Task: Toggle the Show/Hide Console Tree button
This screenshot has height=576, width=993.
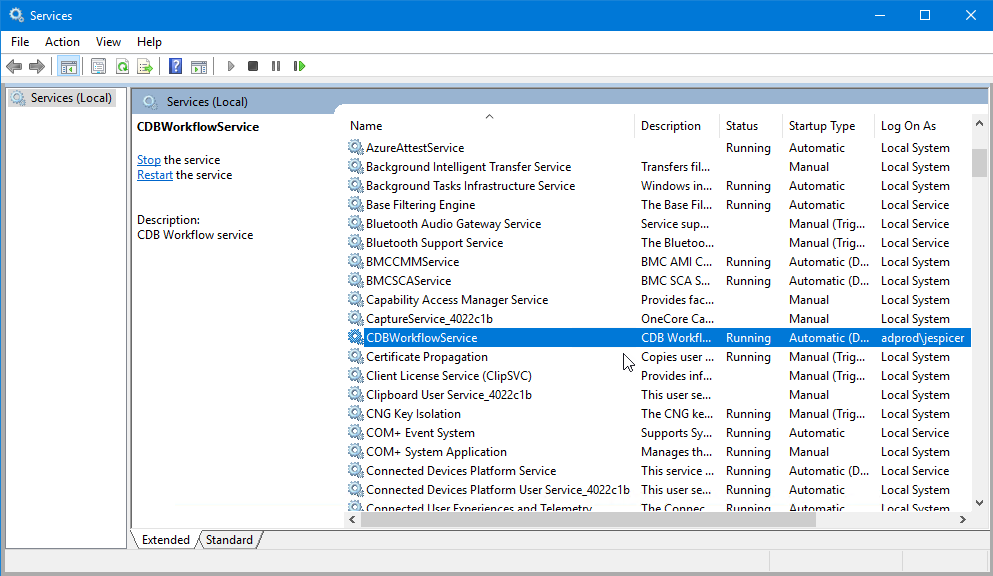Action: click(68, 66)
